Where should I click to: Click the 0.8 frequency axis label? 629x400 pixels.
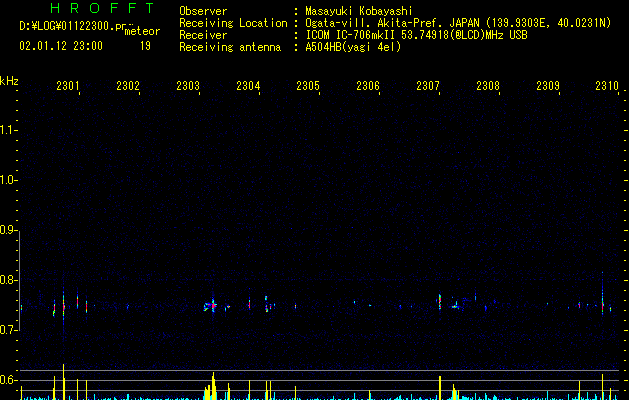(x=8, y=280)
